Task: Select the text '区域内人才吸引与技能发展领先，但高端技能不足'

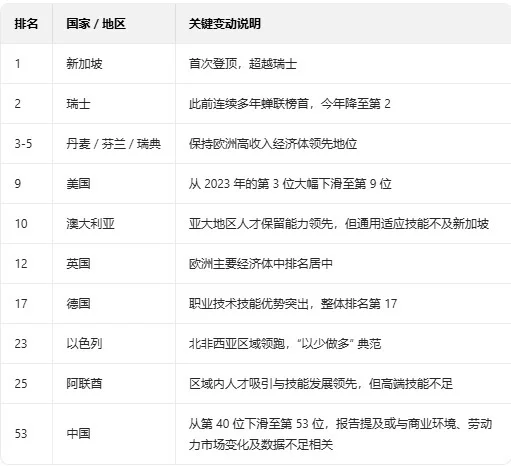Action: pyautogui.click(x=321, y=383)
